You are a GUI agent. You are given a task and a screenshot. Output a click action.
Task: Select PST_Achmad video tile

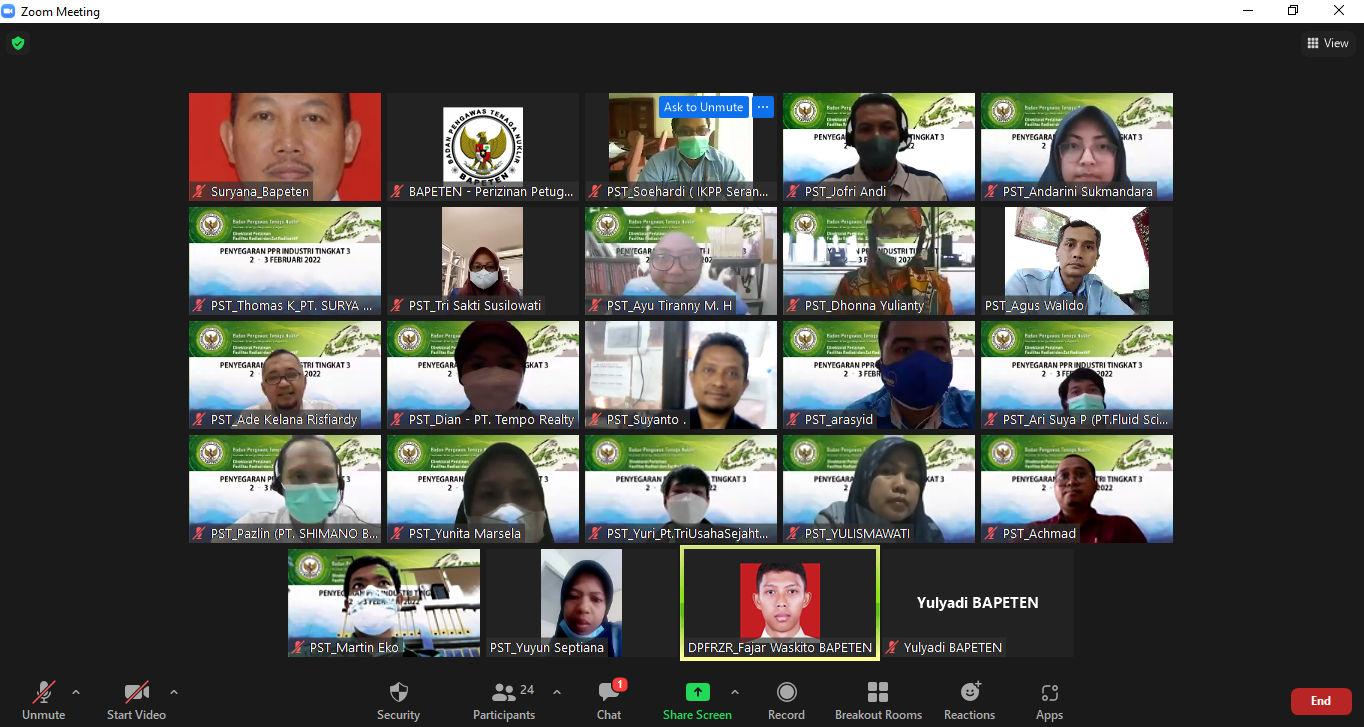click(1077, 489)
